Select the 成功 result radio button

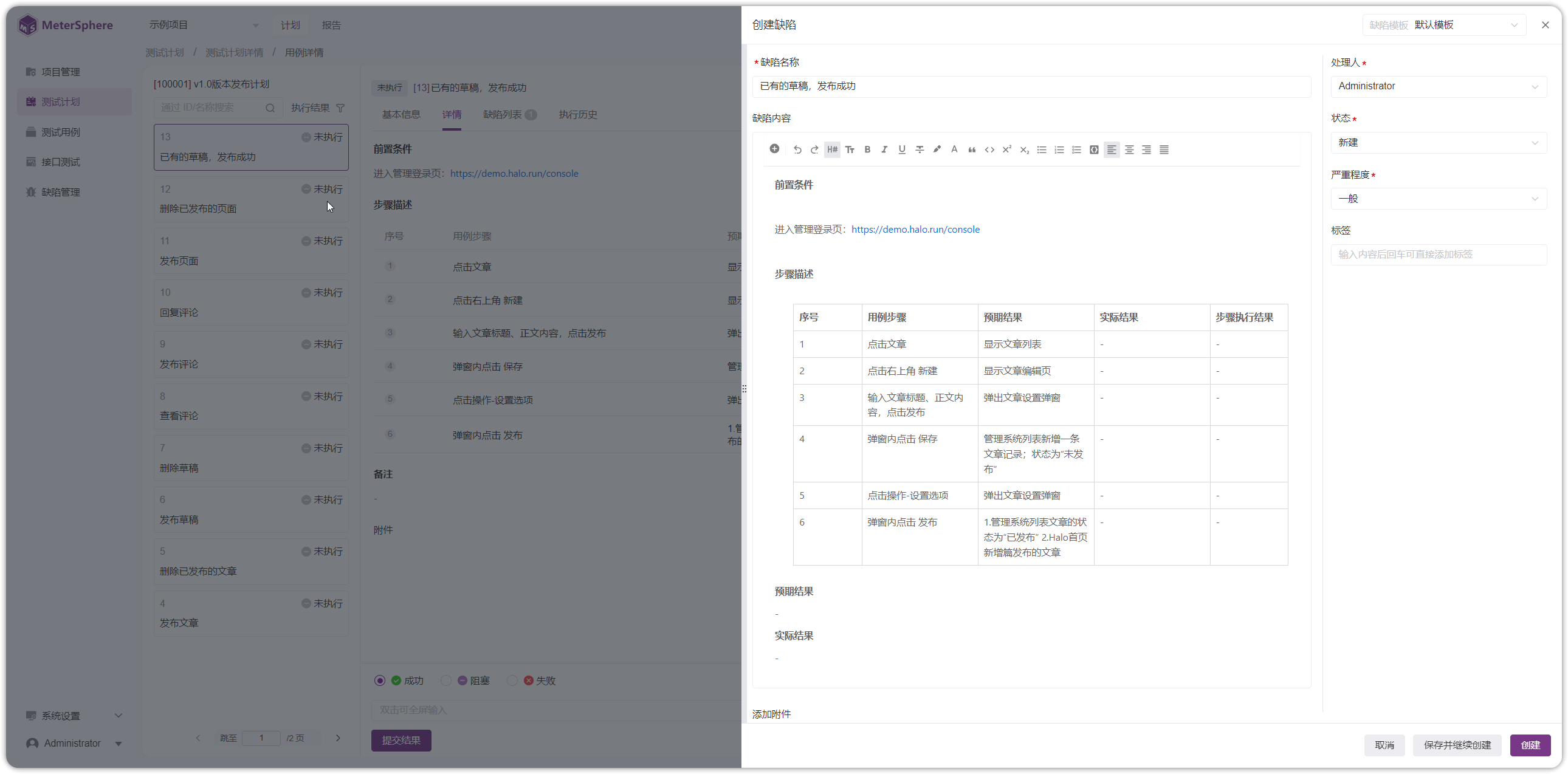tap(380, 680)
